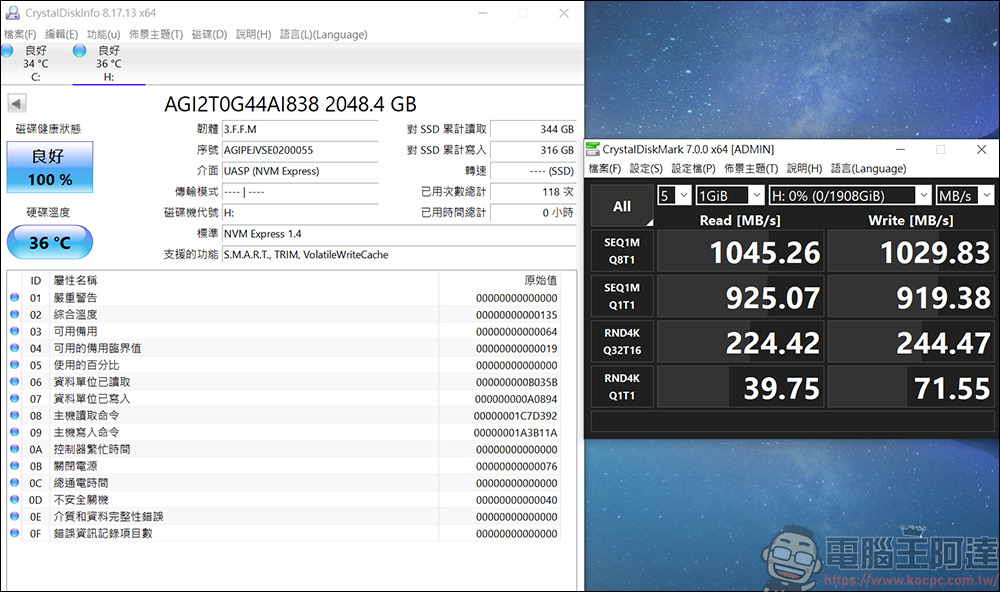Click RND4K Q32T16 read result 224.42
1000x592 pixels.
pos(740,342)
